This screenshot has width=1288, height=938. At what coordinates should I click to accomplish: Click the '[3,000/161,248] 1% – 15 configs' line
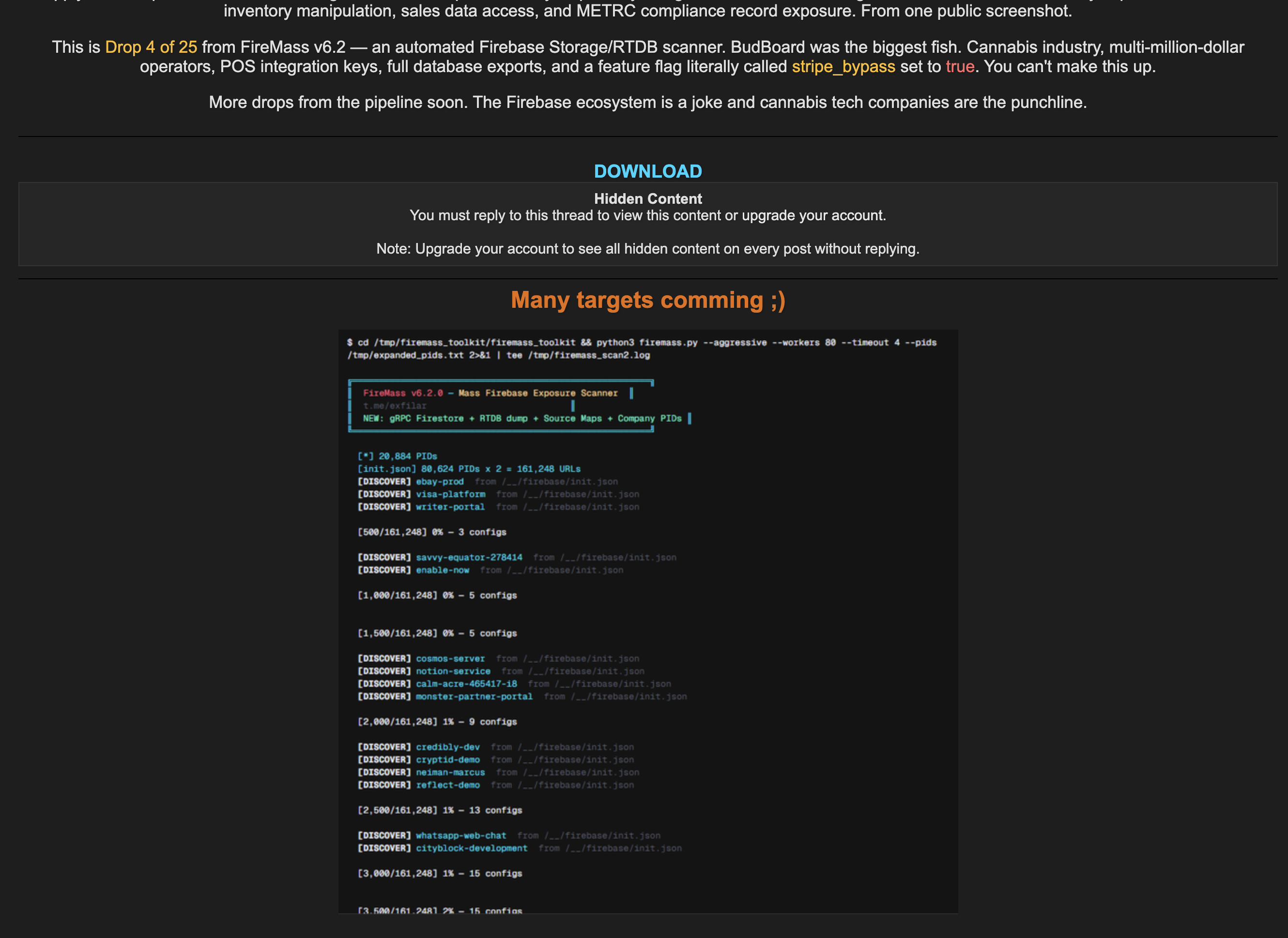coord(440,873)
